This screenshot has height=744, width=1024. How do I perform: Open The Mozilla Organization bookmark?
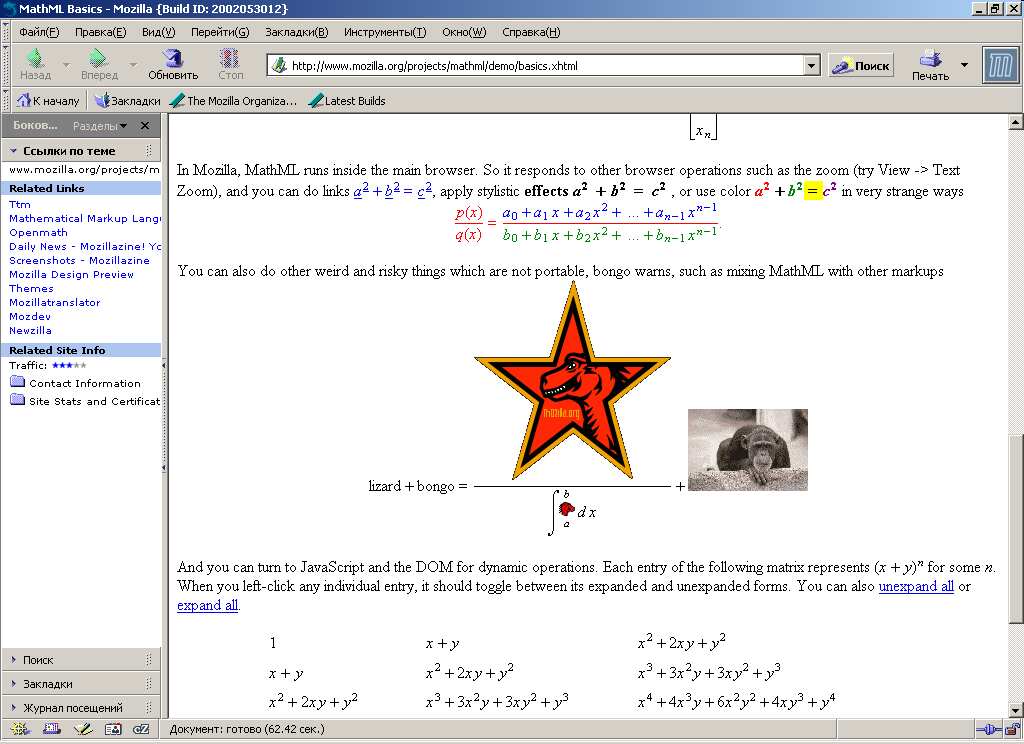(x=233, y=101)
